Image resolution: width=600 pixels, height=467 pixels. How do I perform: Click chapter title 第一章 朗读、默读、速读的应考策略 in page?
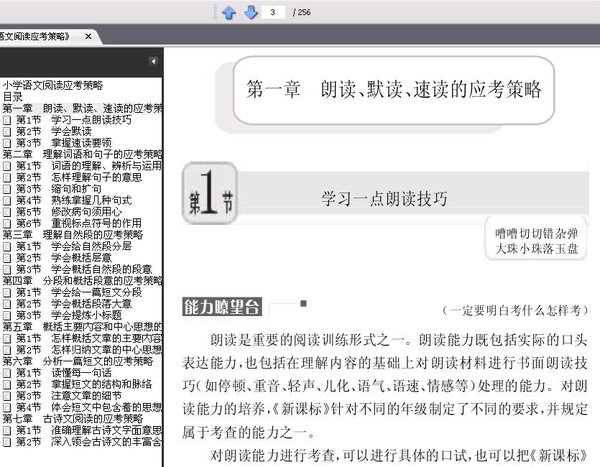[x=394, y=90]
